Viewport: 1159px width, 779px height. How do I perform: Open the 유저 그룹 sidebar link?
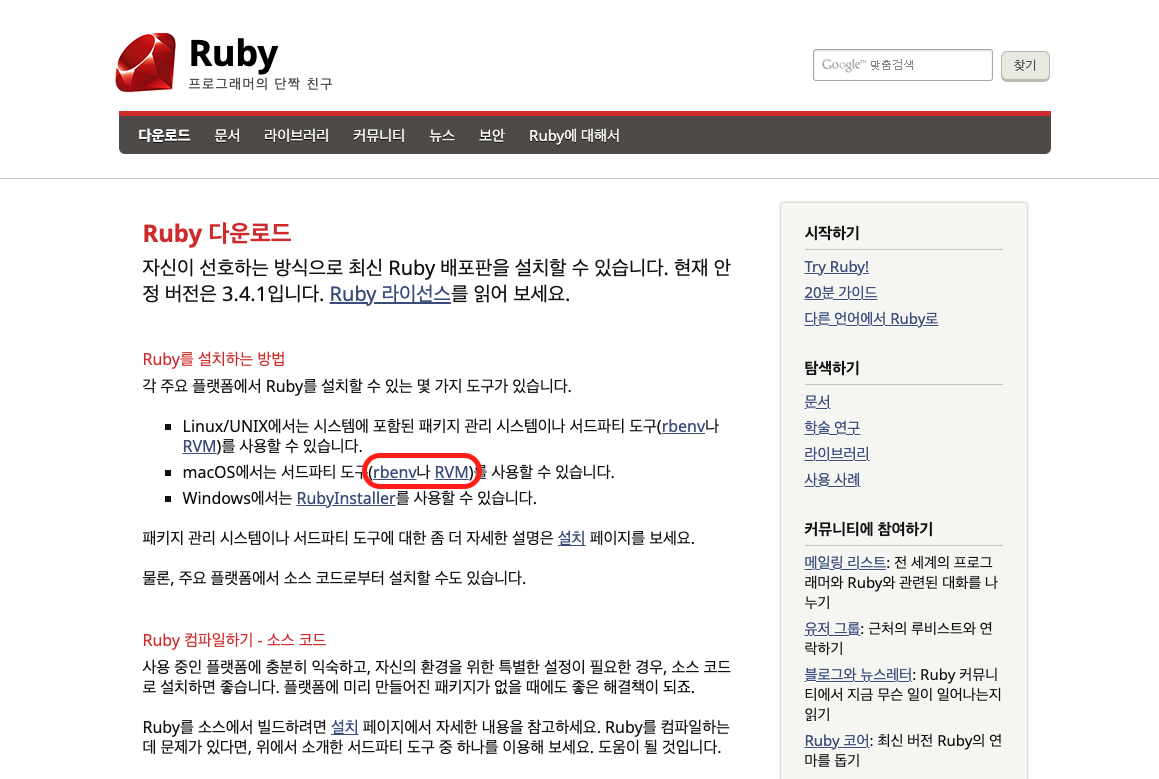tap(832, 628)
